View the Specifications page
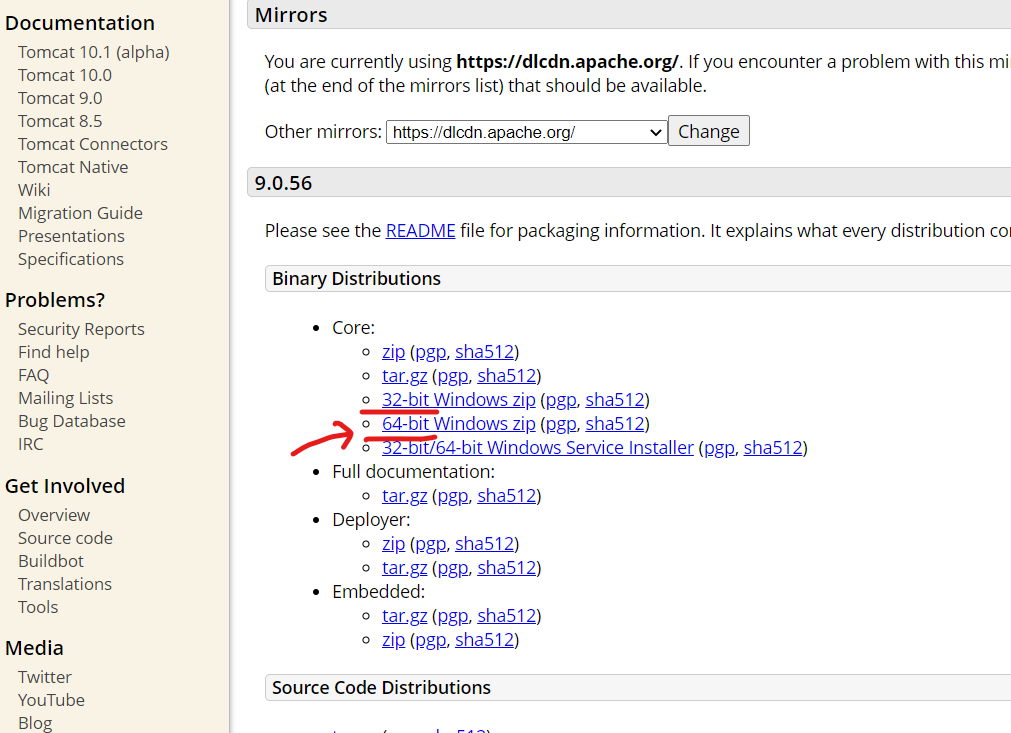The width and height of the screenshot is (1011, 733). point(71,259)
